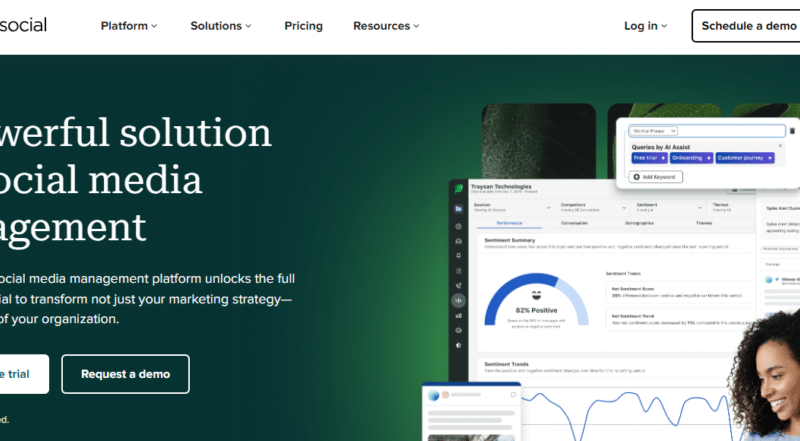The image size is (800, 441).
Task: Click the Request a demo button
Action: tap(125, 374)
